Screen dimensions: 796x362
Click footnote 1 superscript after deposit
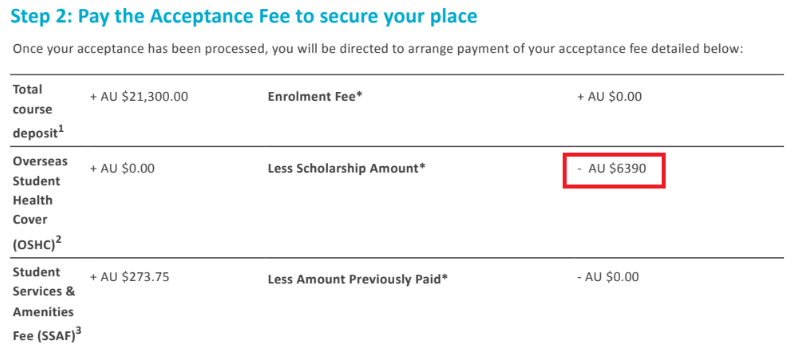61,129
